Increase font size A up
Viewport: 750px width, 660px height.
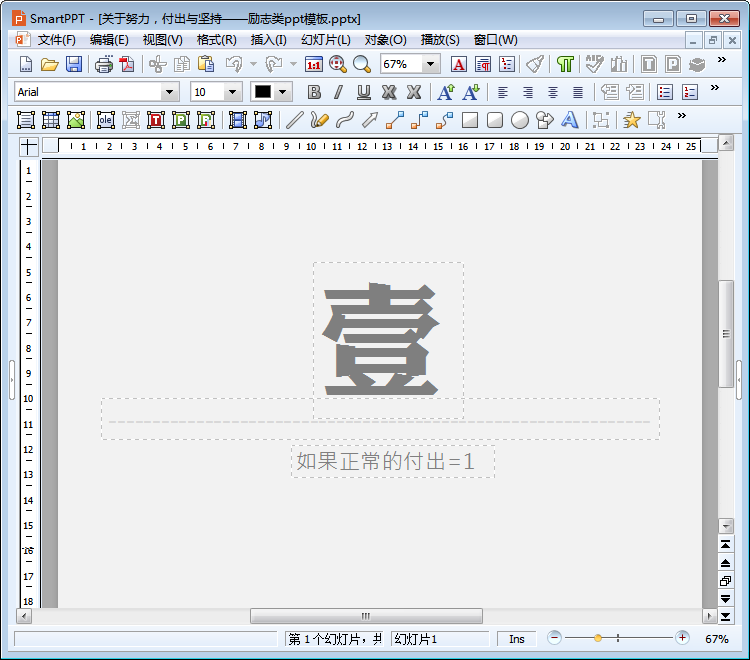[x=446, y=92]
